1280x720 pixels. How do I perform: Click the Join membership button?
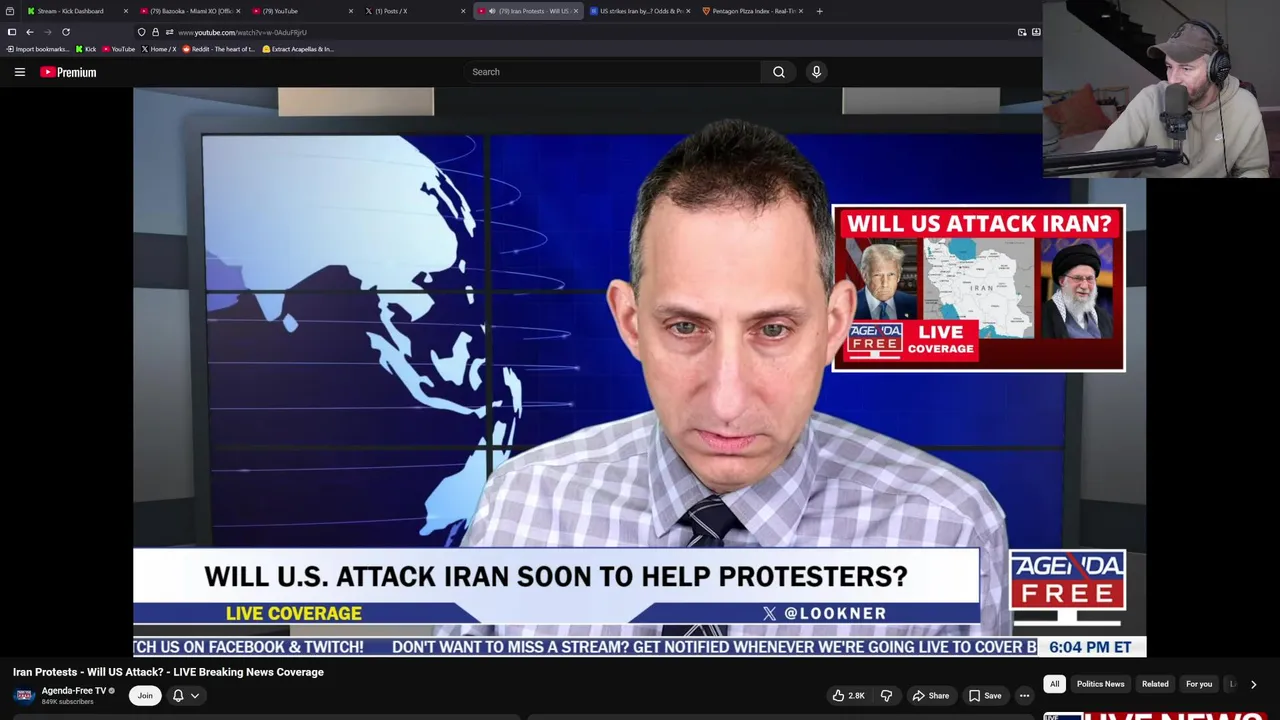pyautogui.click(x=145, y=696)
